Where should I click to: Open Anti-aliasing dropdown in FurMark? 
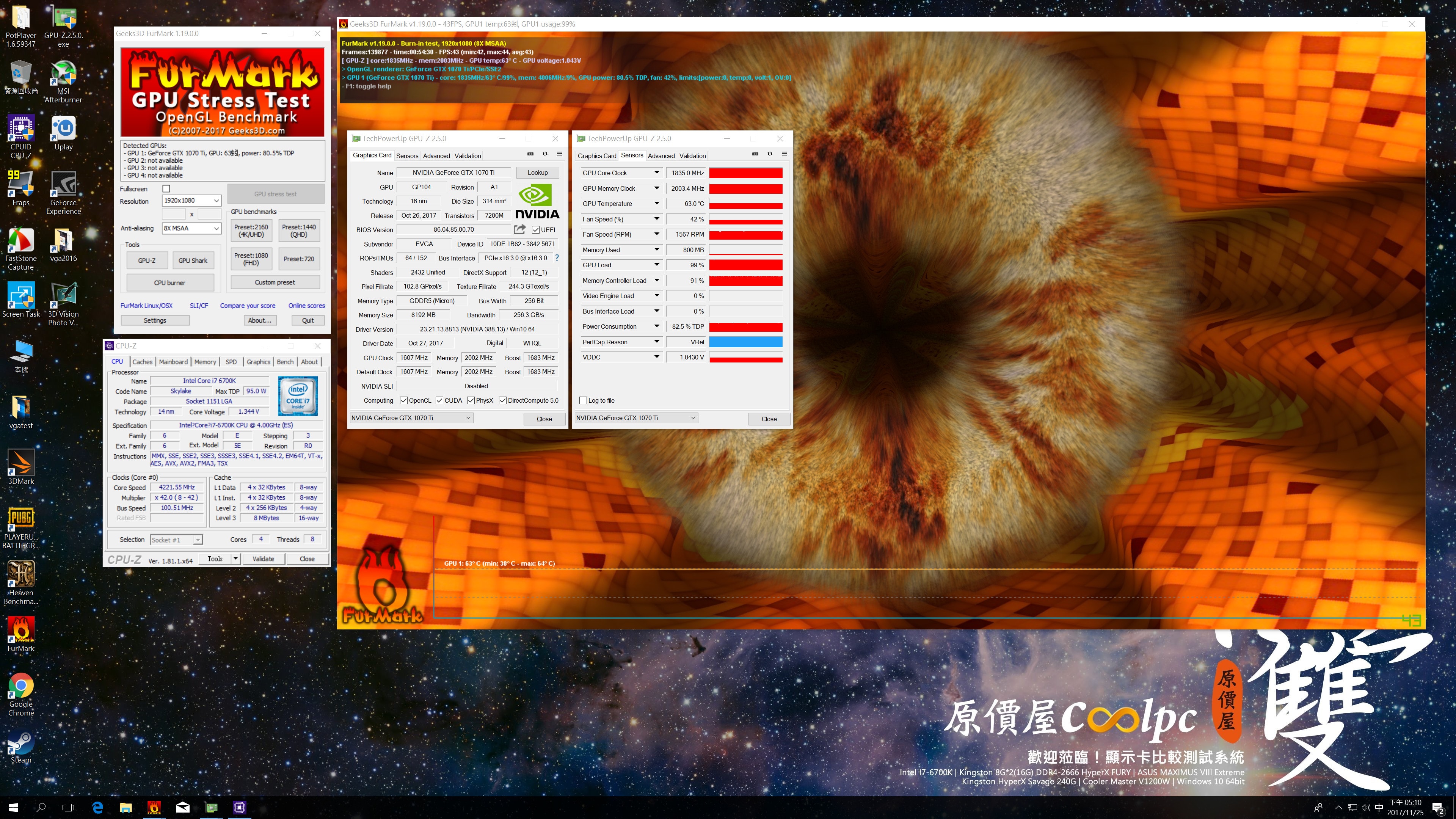[191, 228]
